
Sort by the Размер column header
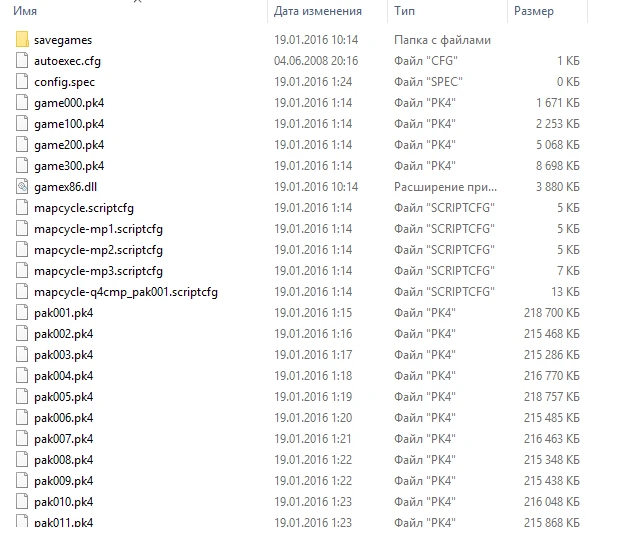[534, 11]
